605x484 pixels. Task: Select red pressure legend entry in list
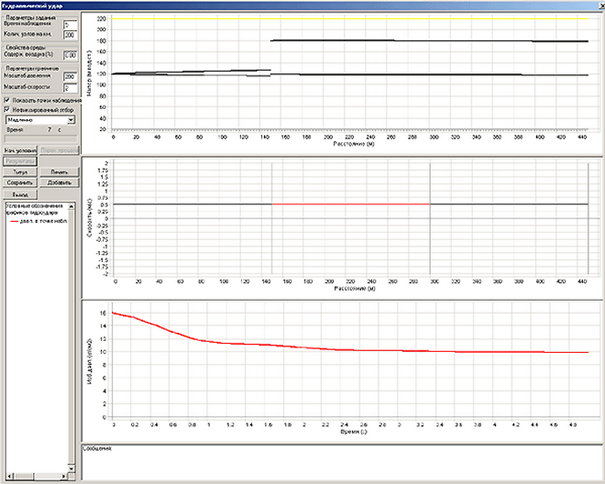pos(40,221)
